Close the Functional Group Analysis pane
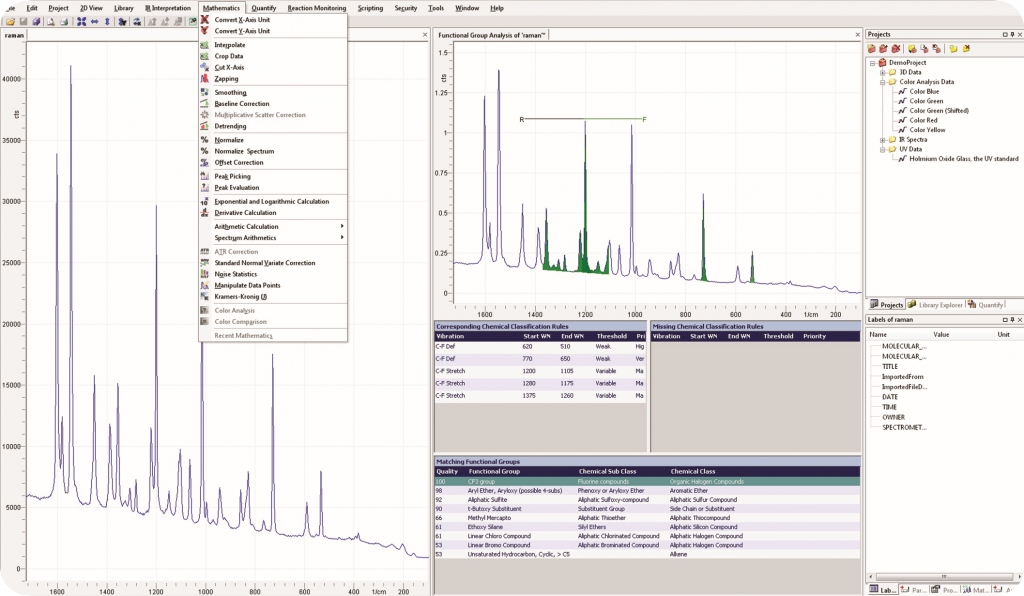Viewport: 1024px width, 596px height. (x=857, y=35)
